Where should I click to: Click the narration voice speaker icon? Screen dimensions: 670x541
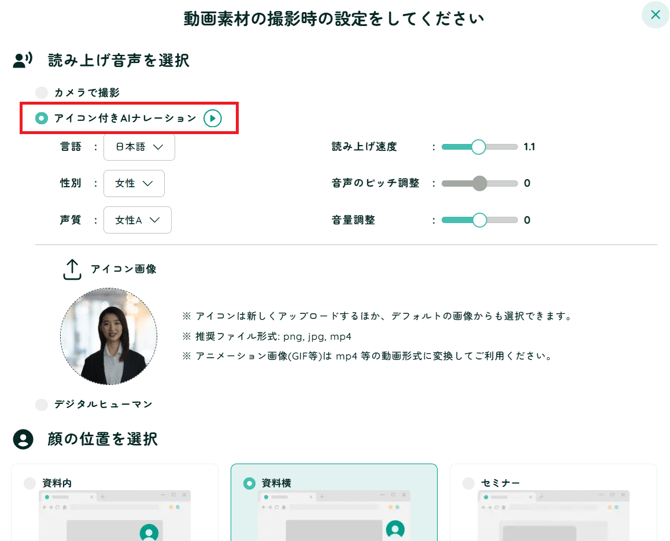[x=23, y=60]
